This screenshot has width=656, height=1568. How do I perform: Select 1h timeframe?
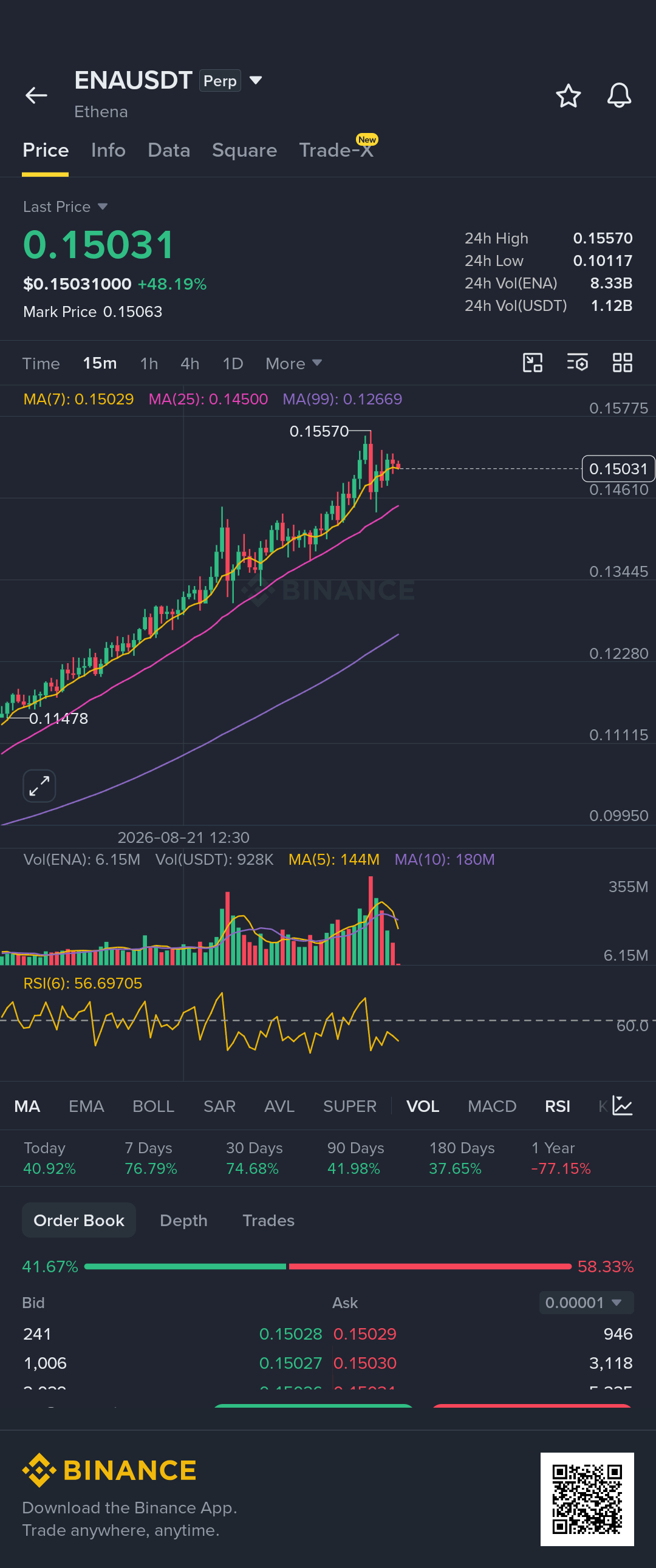pyautogui.click(x=149, y=363)
